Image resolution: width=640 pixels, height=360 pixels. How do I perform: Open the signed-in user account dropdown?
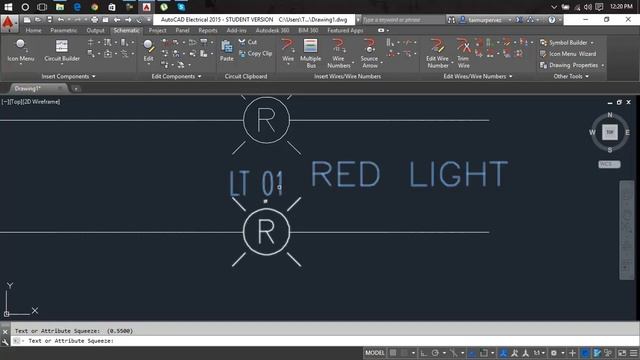pyautogui.click(x=484, y=20)
